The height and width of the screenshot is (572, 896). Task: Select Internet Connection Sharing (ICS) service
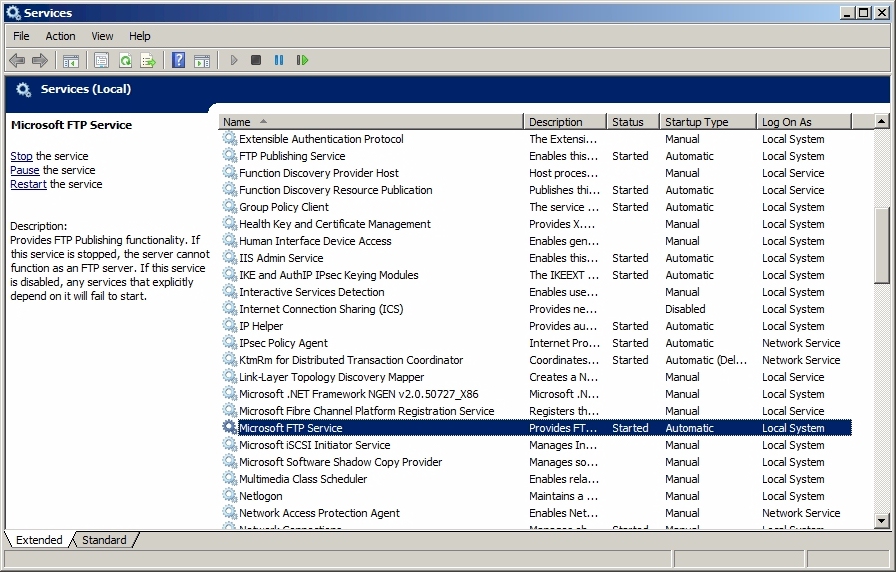tap(321, 309)
